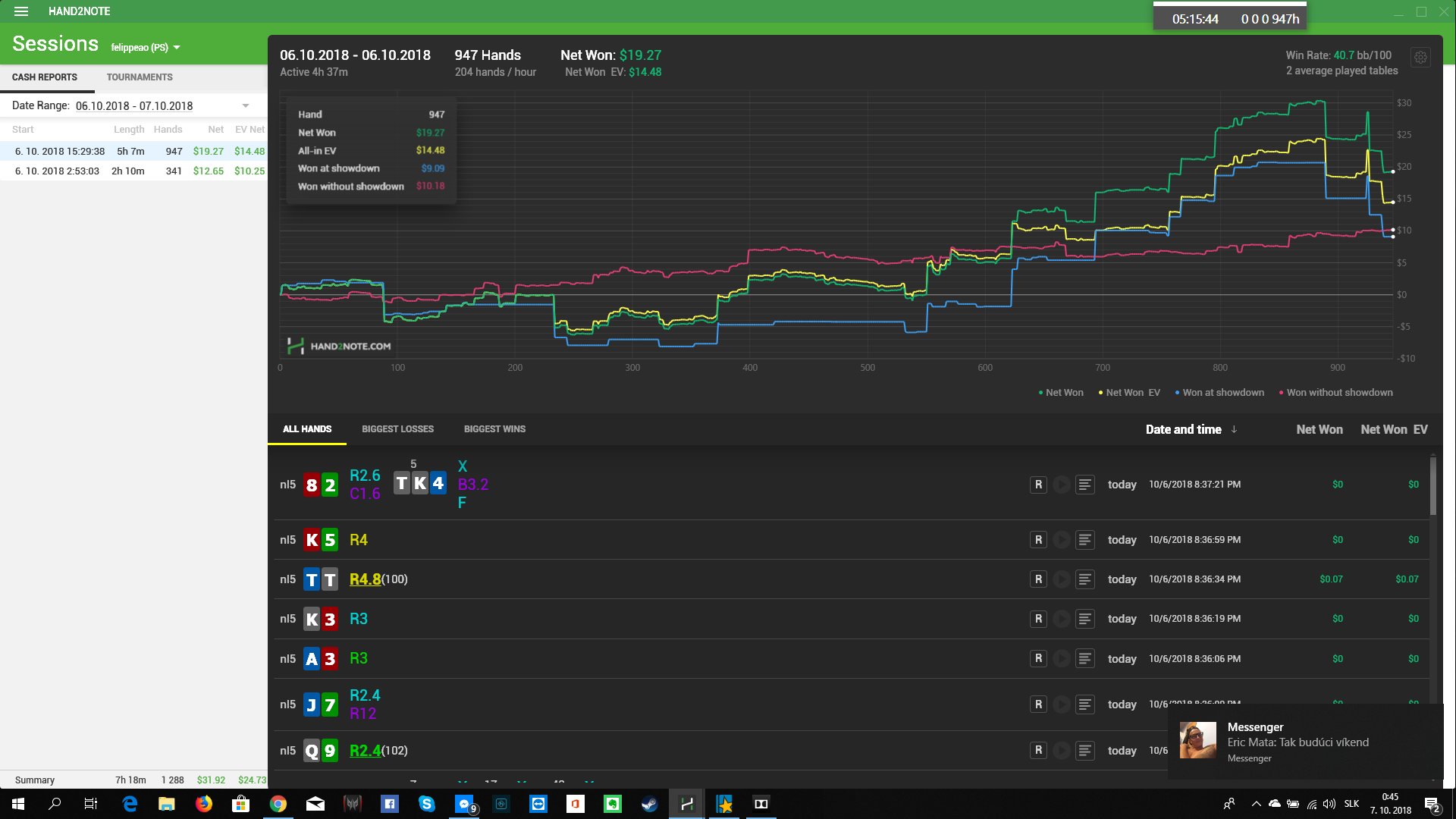Open the Messenger notification from Eric Mata
This screenshot has height=819, width=1456.
point(1305,742)
